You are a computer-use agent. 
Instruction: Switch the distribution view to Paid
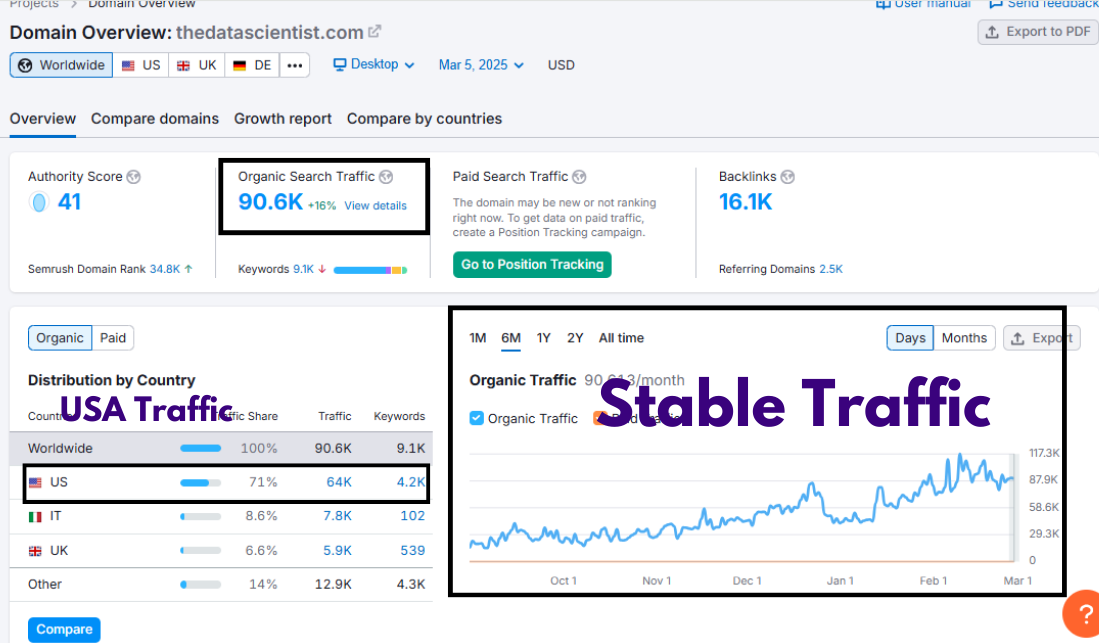pos(113,338)
